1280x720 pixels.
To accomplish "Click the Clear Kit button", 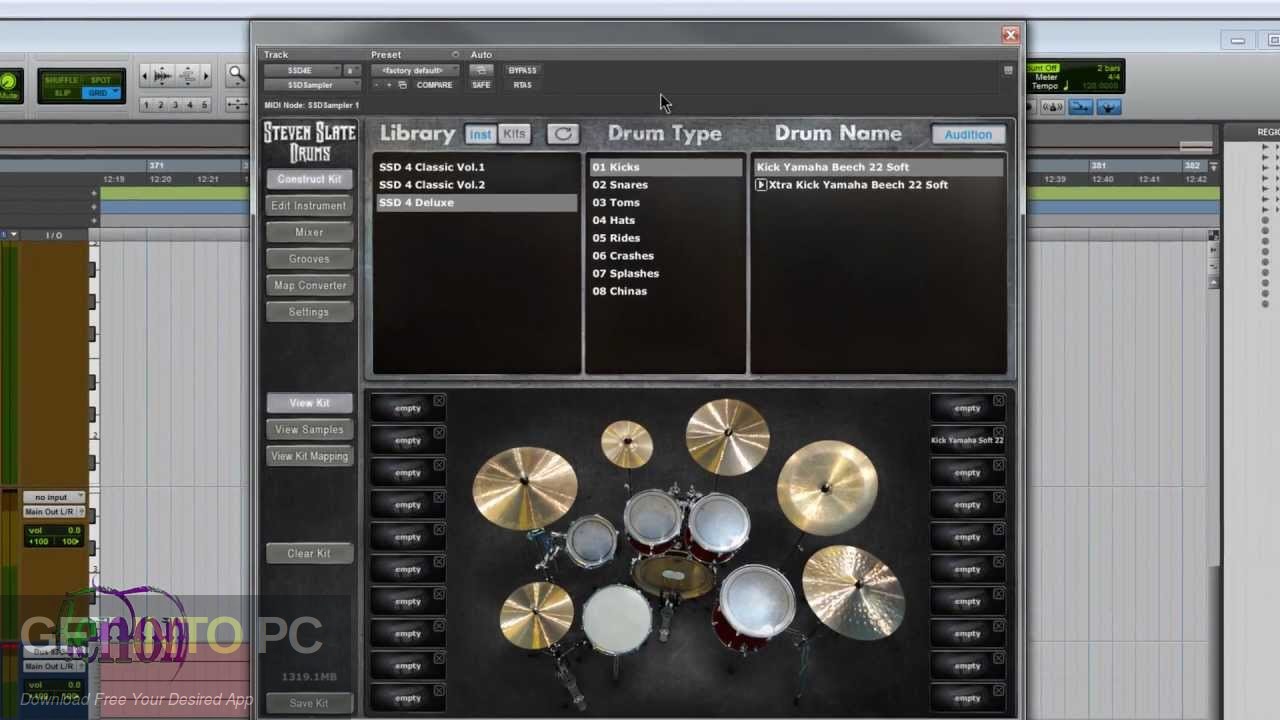I will tap(309, 553).
